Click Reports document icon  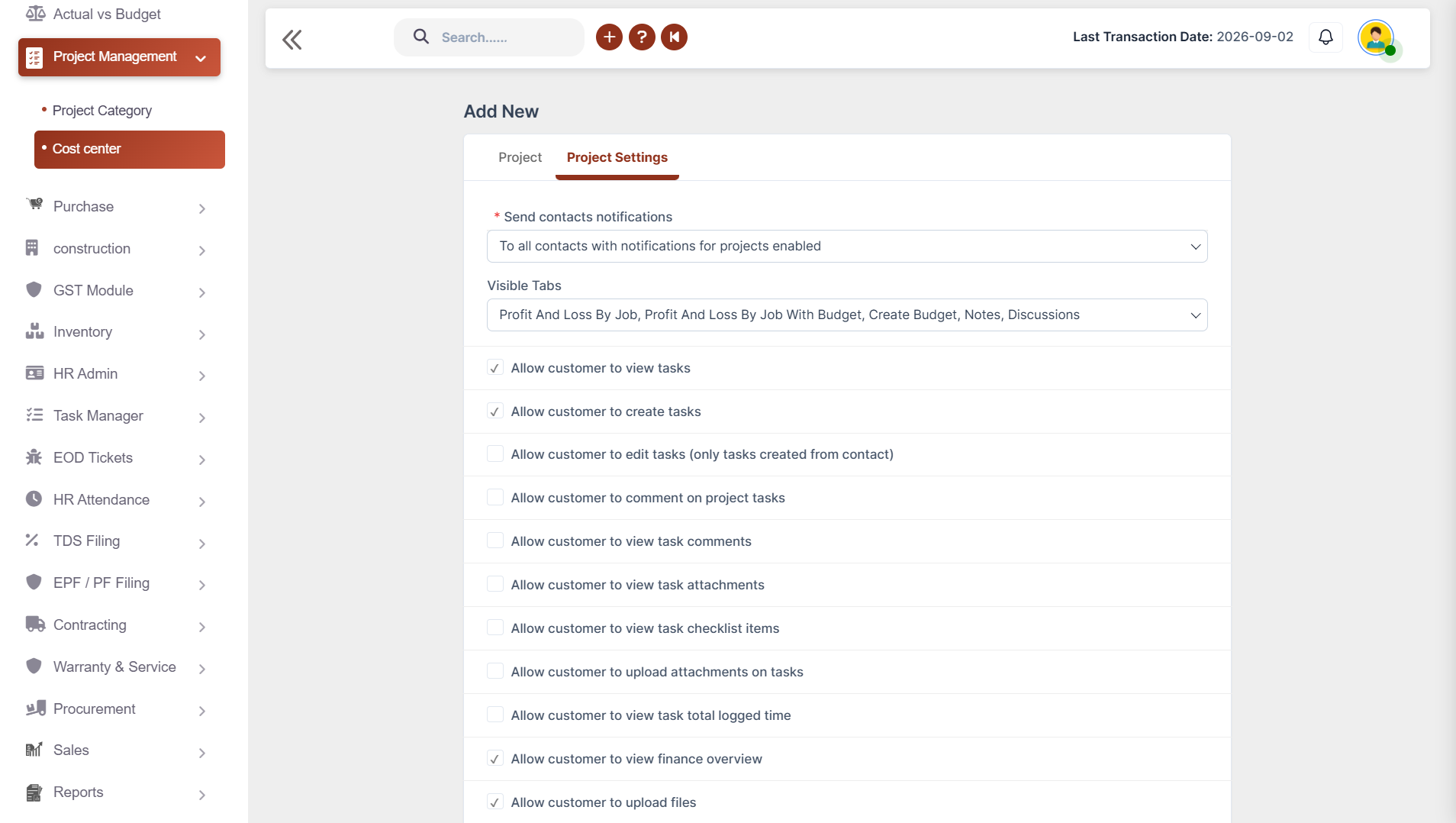(x=34, y=792)
